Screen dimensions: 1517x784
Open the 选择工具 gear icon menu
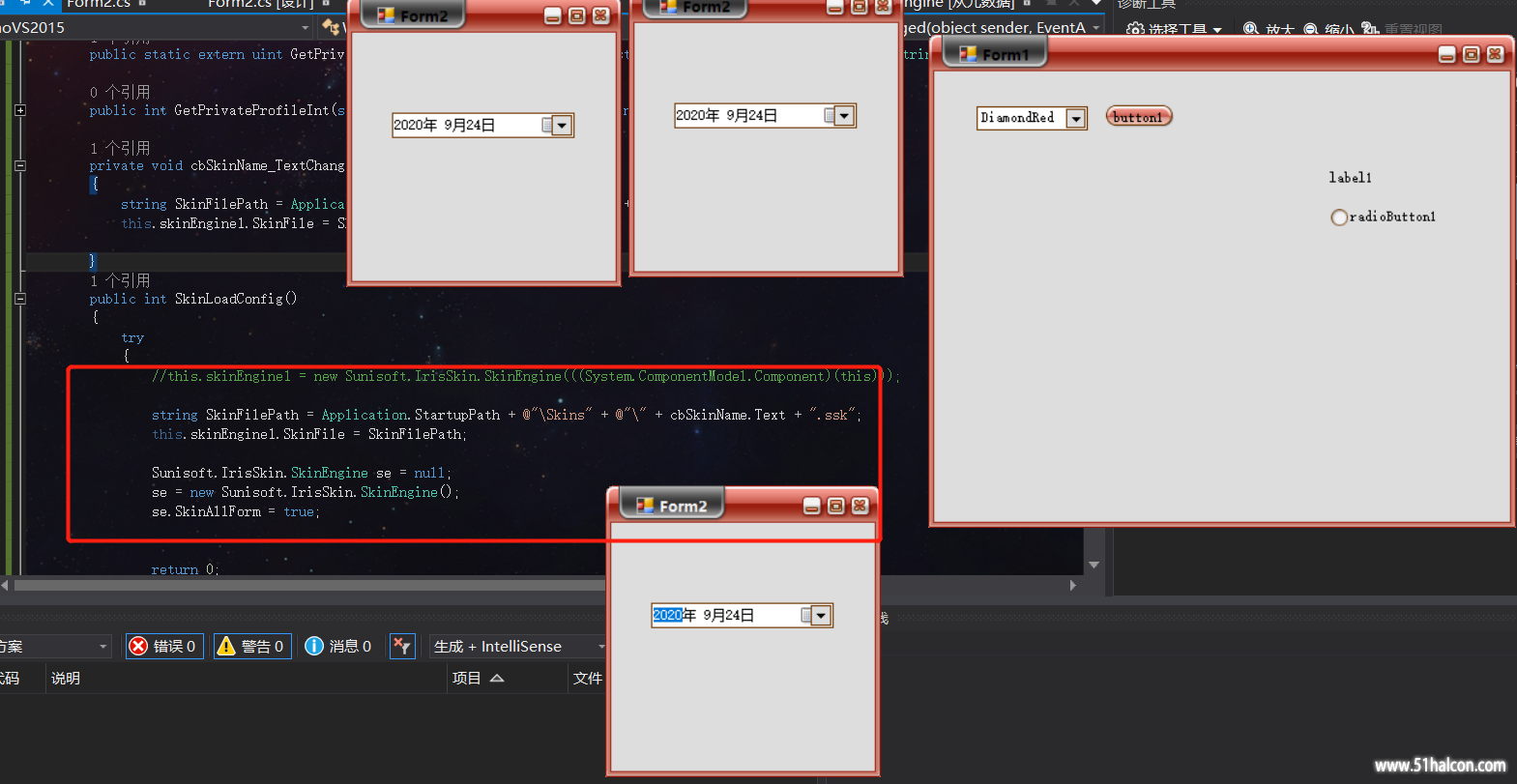tap(1135, 29)
